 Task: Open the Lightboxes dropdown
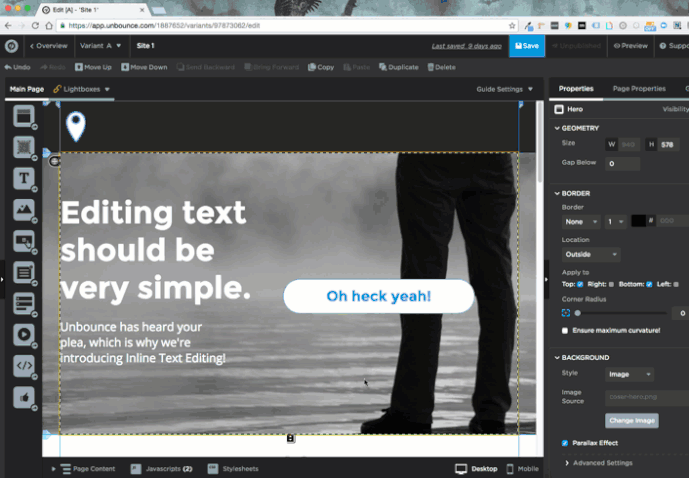pyautogui.click(x=82, y=89)
